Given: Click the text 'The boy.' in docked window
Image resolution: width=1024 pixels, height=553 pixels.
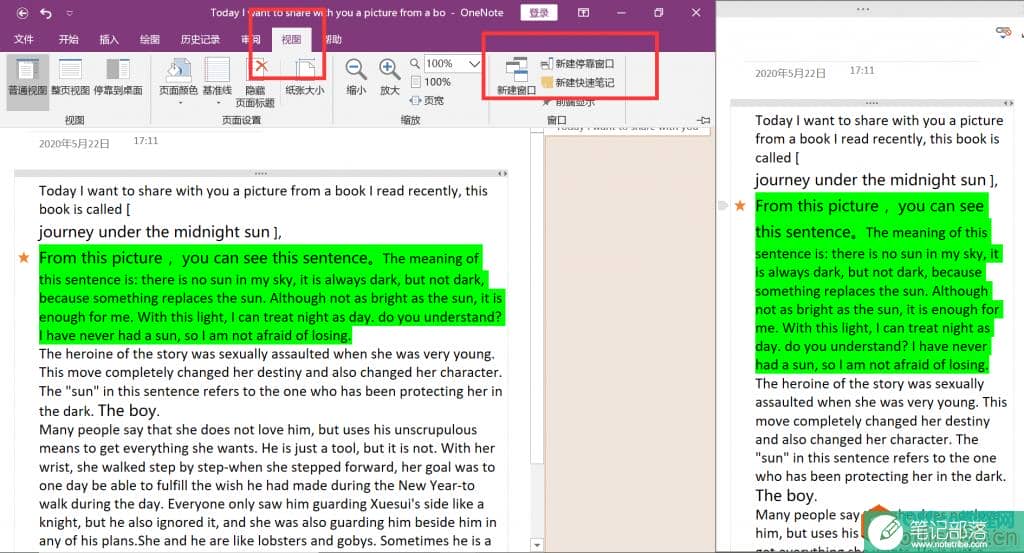Looking at the screenshot, I should tap(786, 496).
